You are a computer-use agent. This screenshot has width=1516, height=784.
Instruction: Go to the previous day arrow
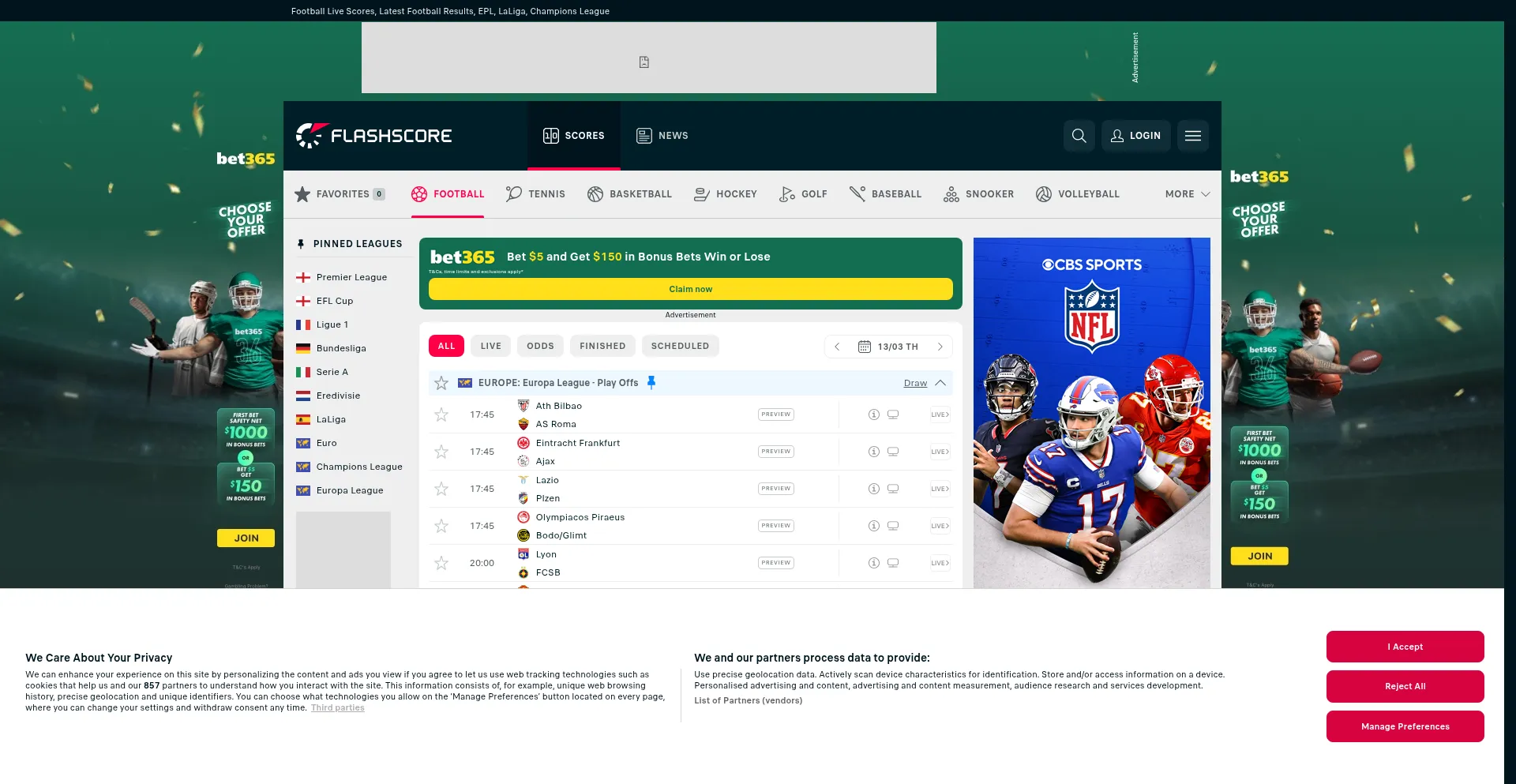click(x=837, y=347)
